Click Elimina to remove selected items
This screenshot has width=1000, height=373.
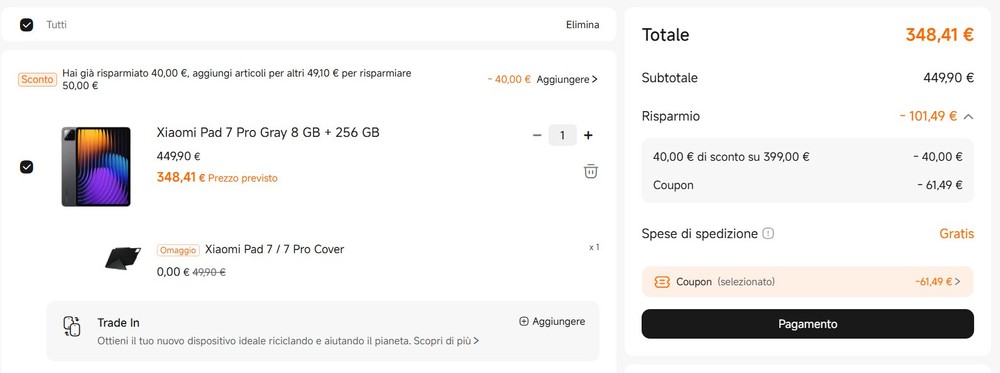pos(582,25)
